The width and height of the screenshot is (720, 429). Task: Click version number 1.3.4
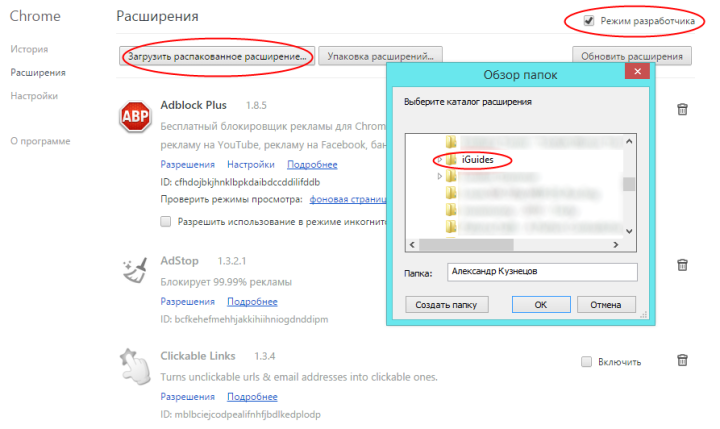tap(265, 356)
